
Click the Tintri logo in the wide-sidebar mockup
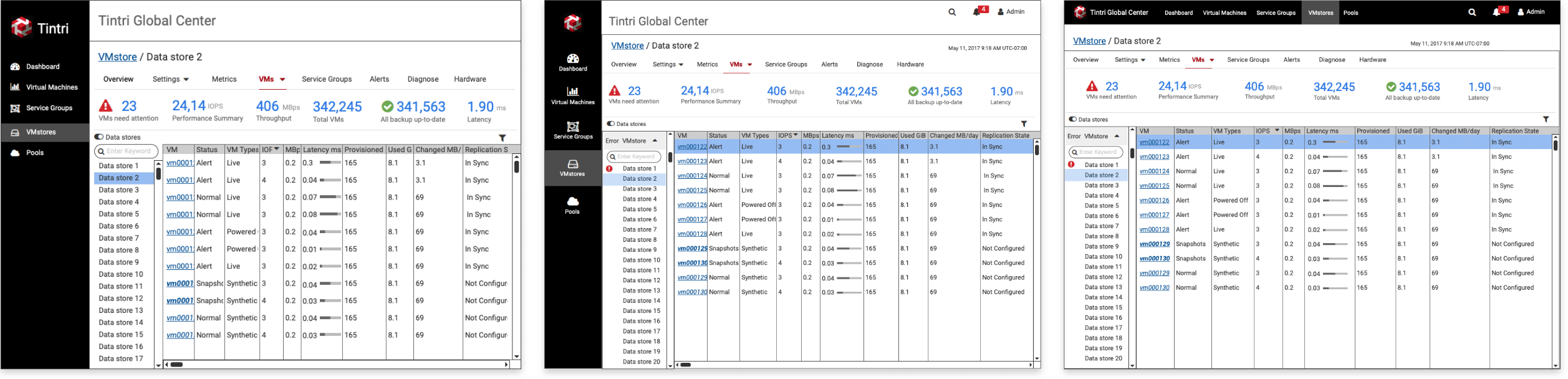click(x=22, y=27)
